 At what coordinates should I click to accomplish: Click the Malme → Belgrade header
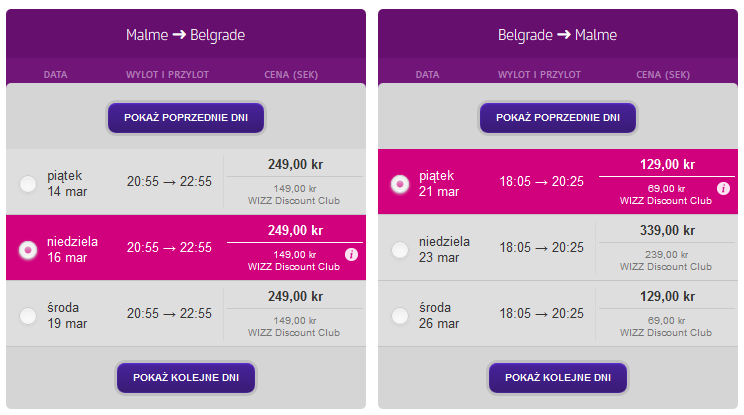point(186,35)
